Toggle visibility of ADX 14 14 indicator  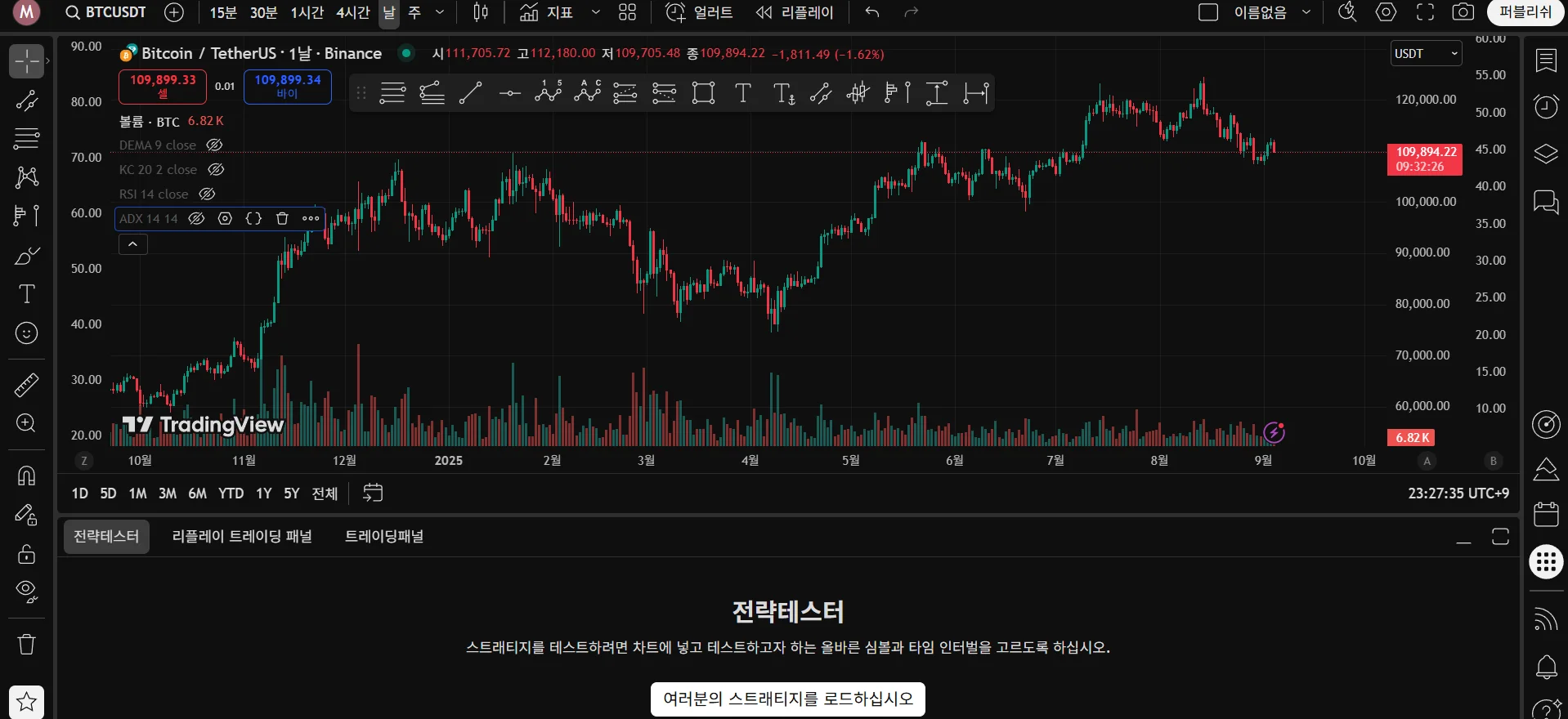(x=196, y=219)
